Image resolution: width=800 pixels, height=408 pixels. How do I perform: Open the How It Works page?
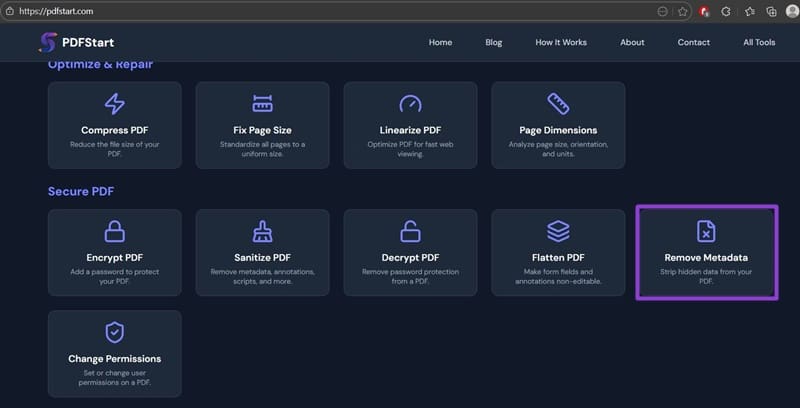tap(561, 42)
